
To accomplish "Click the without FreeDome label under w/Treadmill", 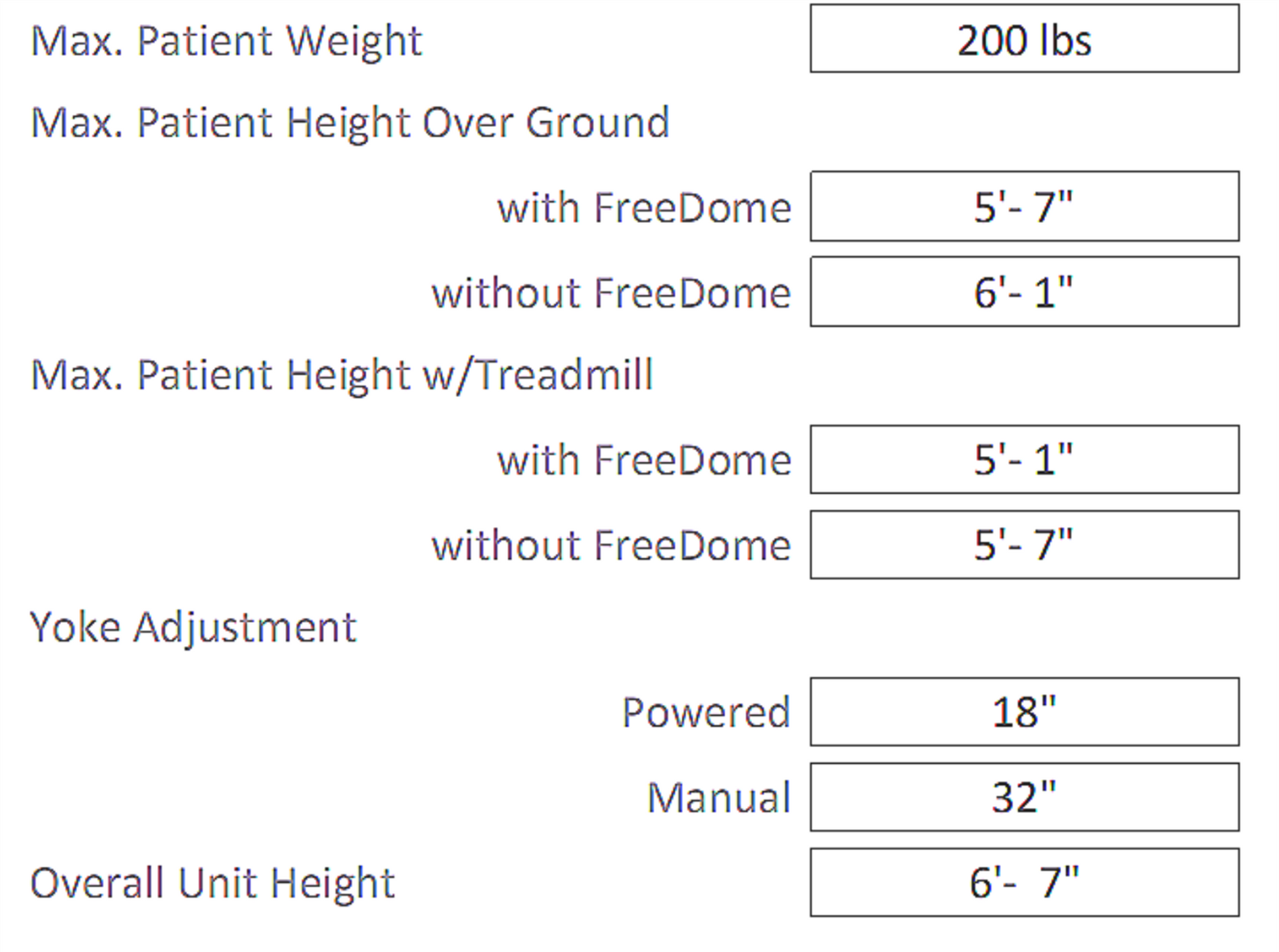I will click(x=611, y=545).
